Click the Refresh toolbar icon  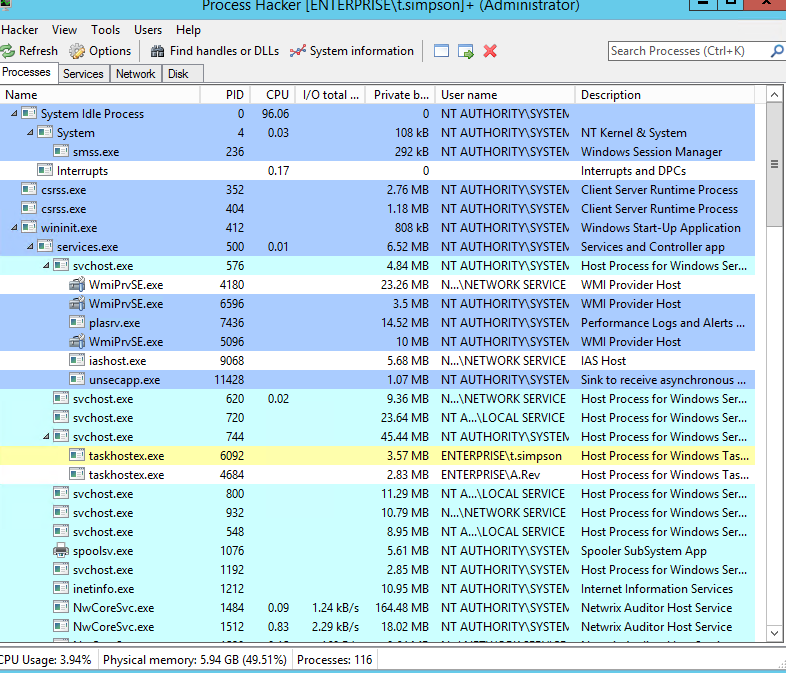click(7, 51)
